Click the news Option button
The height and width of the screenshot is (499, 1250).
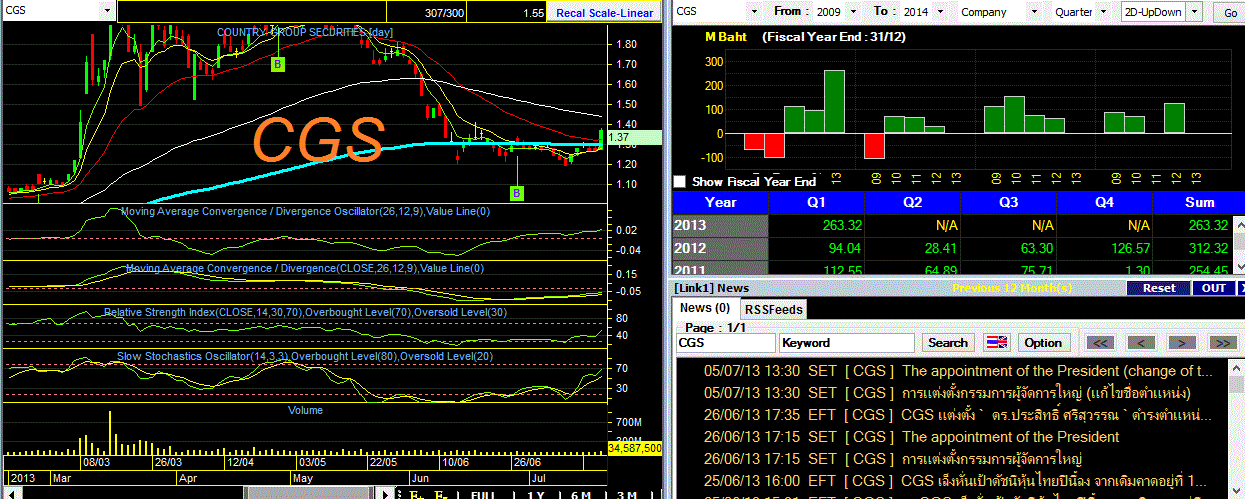pyautogui.click(x=1042, y=343)
